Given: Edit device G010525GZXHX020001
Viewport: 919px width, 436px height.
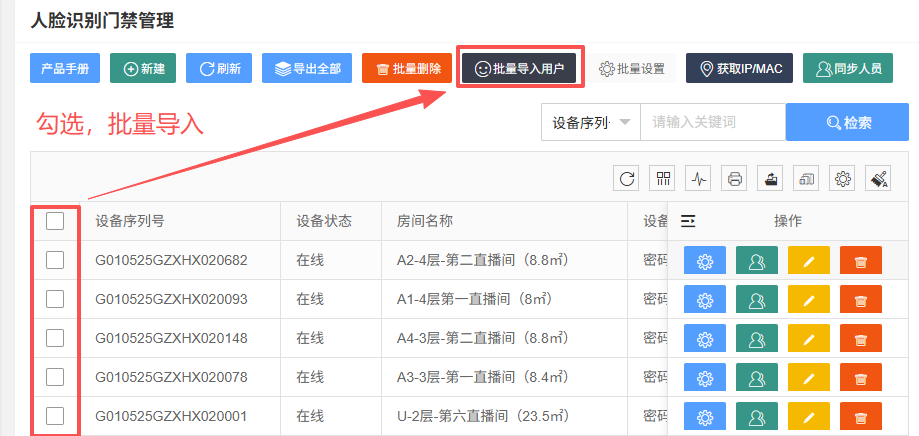Looking at the screenshot, I should click(809, 417).
